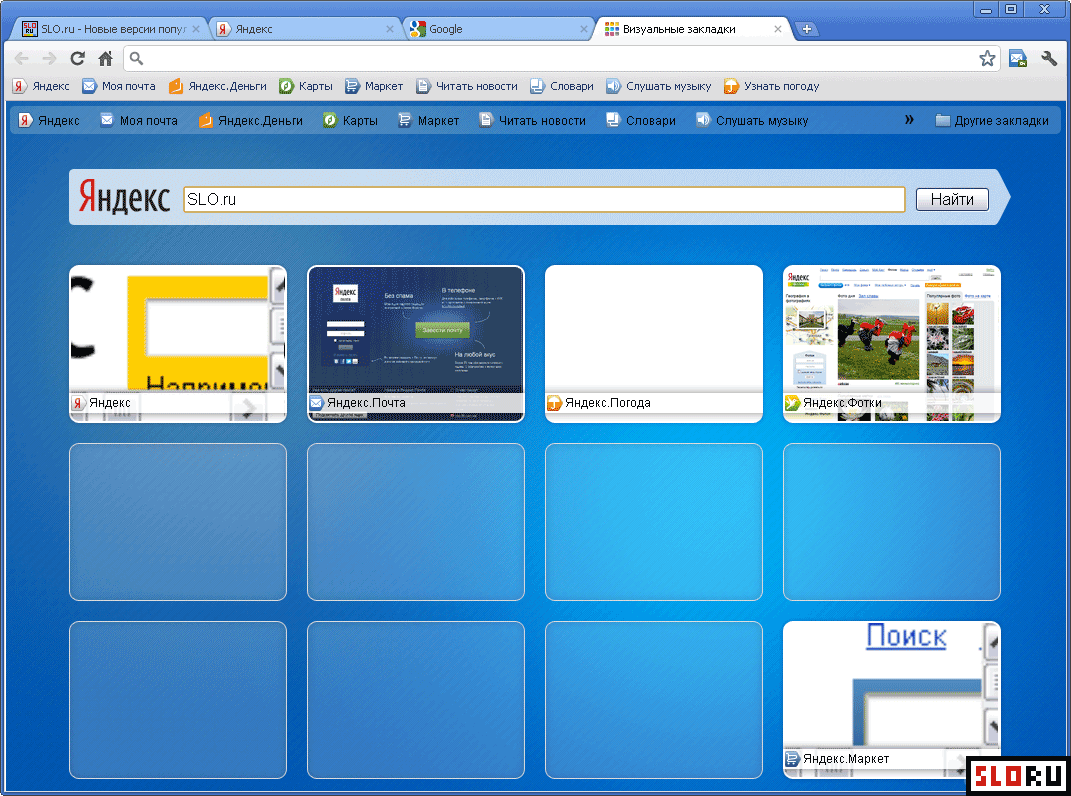Open Яндекс.Деньги on the white bookmarks bar
Viewport: 1071px width, 796px height.
(x=218, y=86)
